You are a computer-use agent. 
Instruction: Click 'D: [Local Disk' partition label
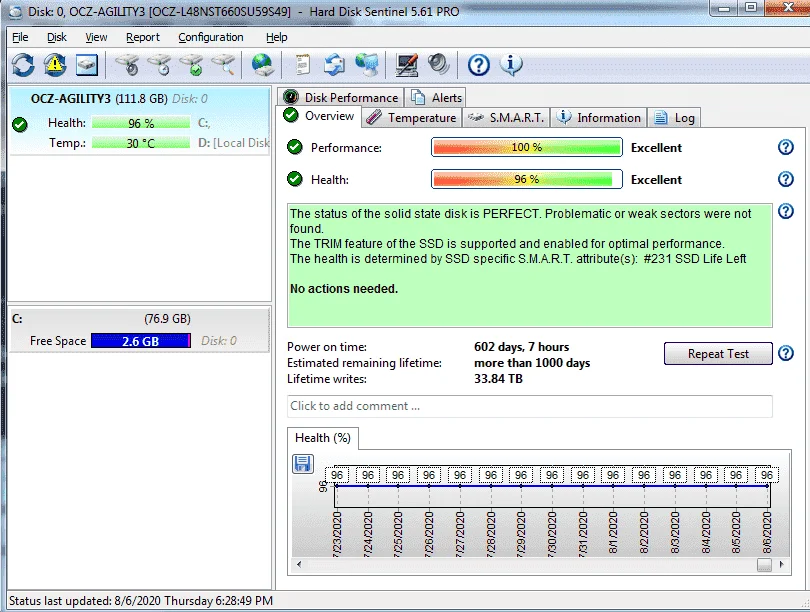[x=233, y=143]
